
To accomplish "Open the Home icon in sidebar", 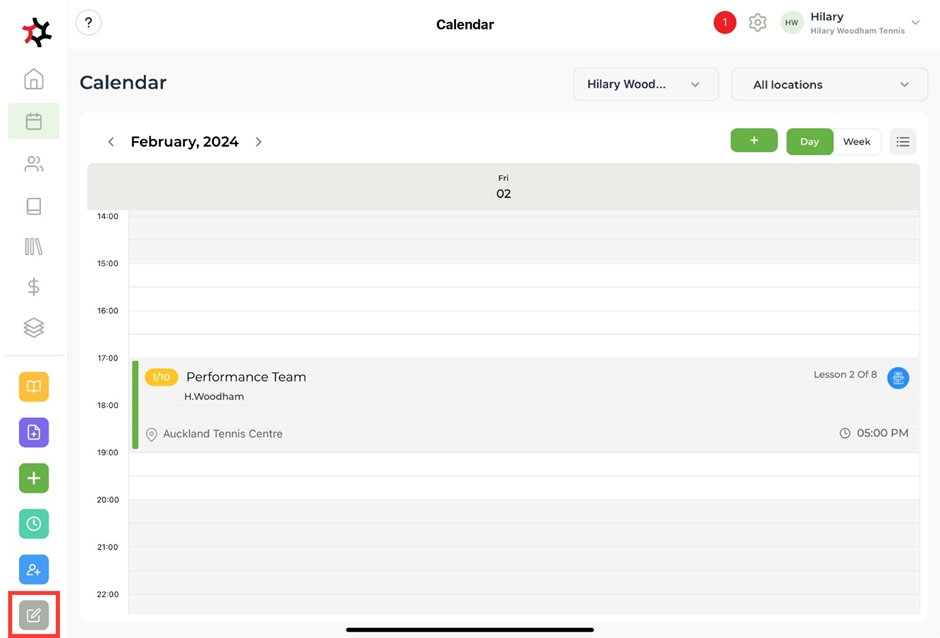I will 34,79.
